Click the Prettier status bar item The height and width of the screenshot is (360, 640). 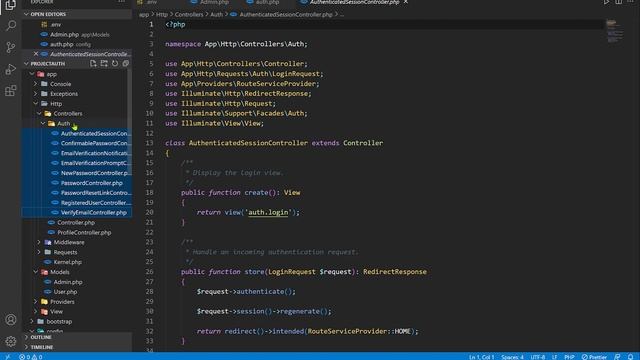pos(594,357)
